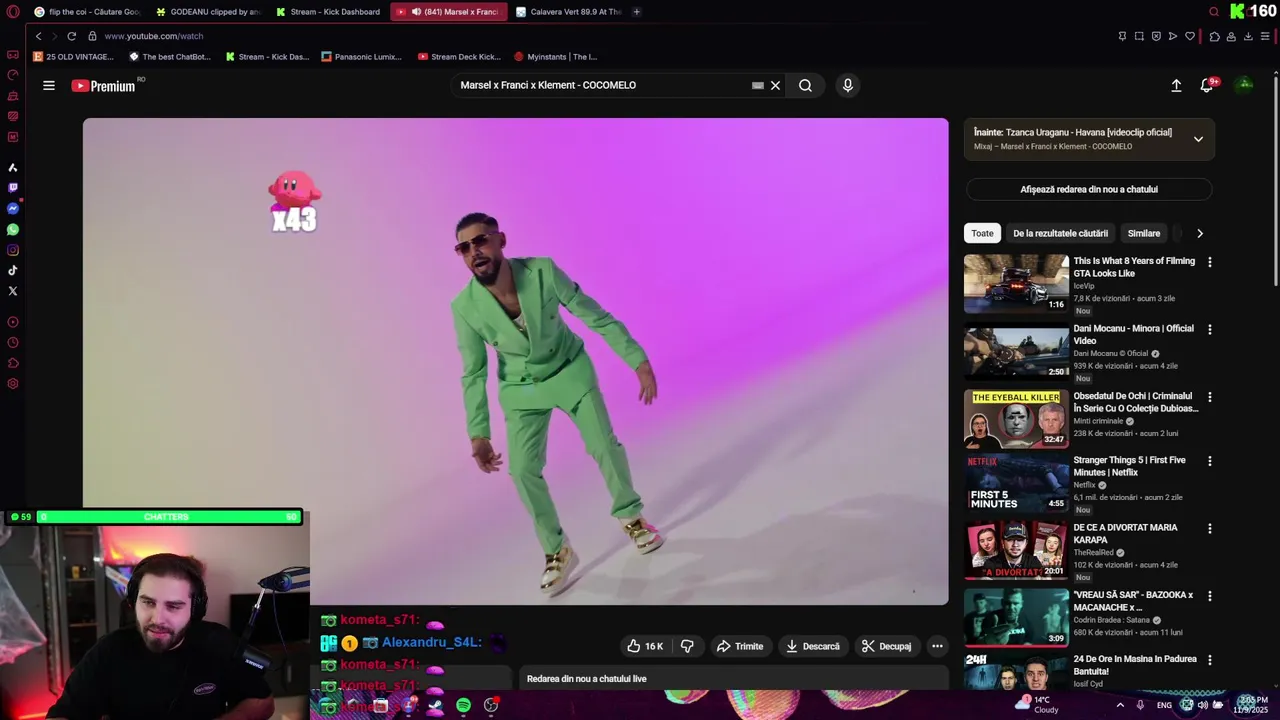Image resolution: width=1280 pixels, height=720 pixels.
Task: Switch to GODEANU clipped tab
Action: click(x=207, y=12)
